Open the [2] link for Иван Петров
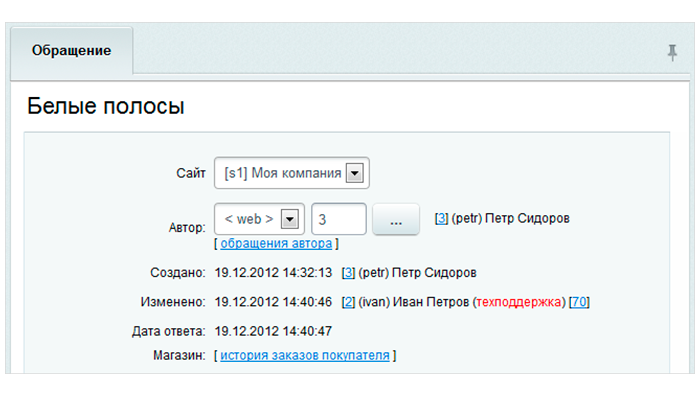700x396 pixels. click(348, 302)
